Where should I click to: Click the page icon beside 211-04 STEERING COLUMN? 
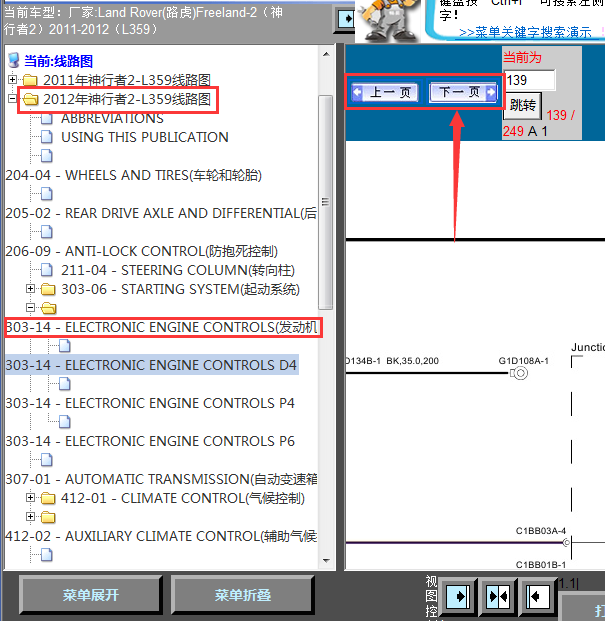coord(47,270)
